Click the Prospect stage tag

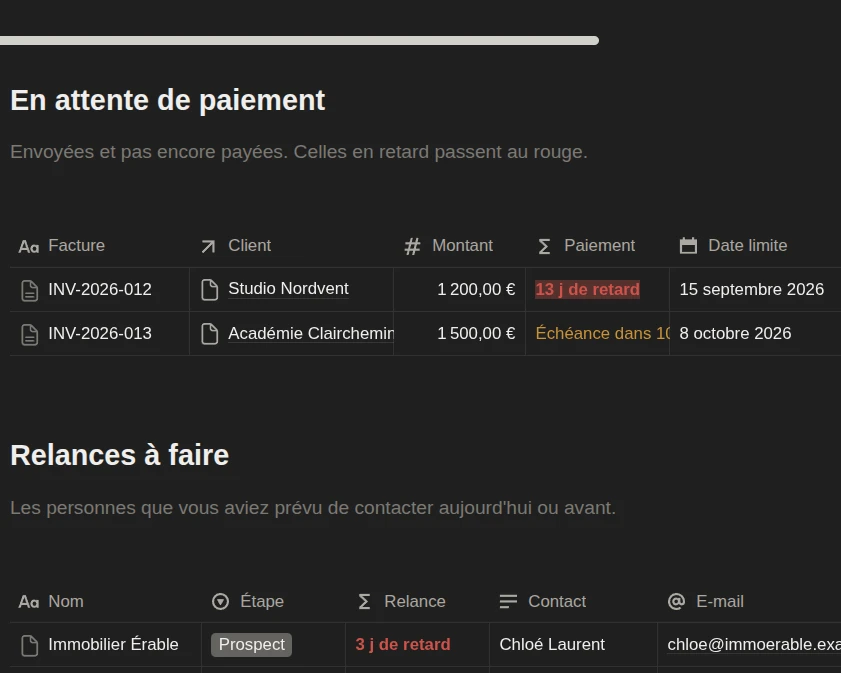click(x=252, y=645)
